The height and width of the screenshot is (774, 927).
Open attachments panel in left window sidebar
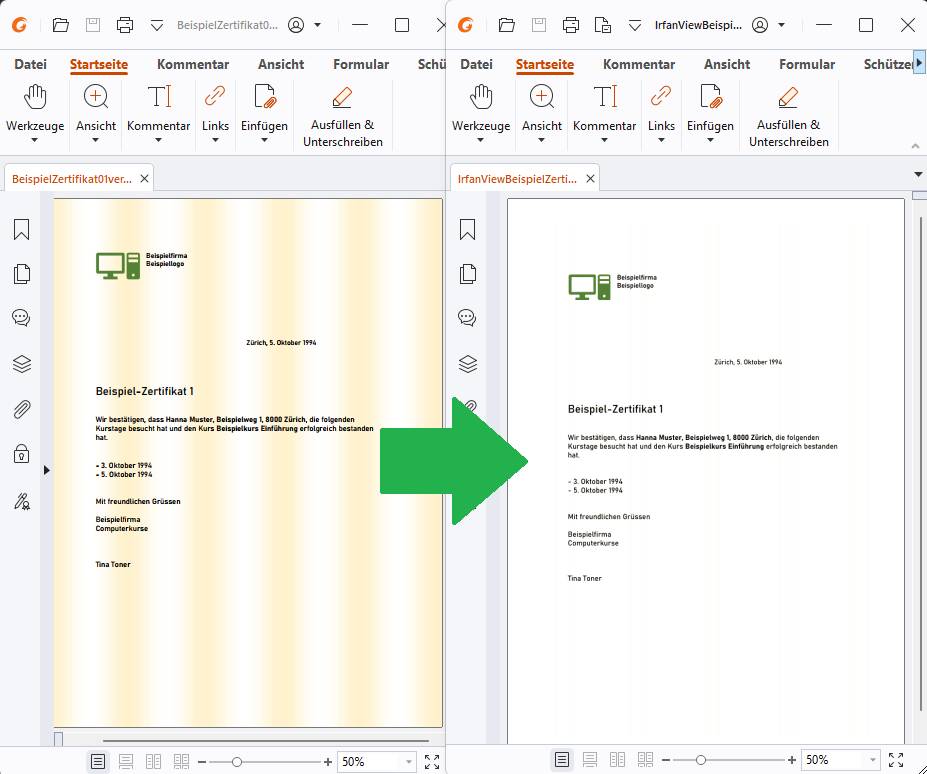(21, 409)
